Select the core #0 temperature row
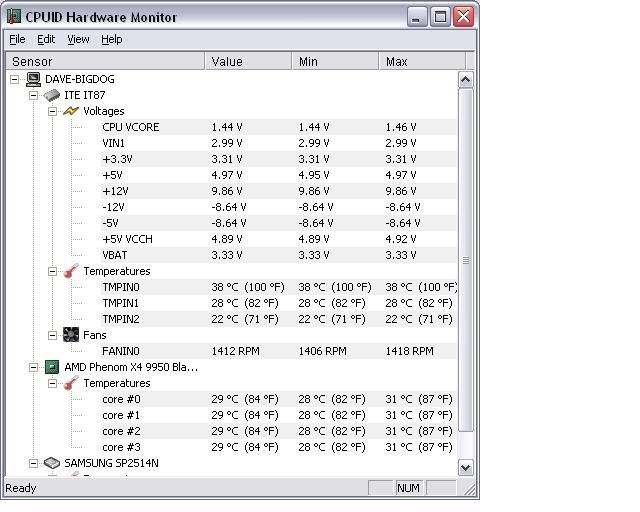Image resolution: width=640 pixels, height=512 pixels. pyautogui.click(x=279, y=399)
